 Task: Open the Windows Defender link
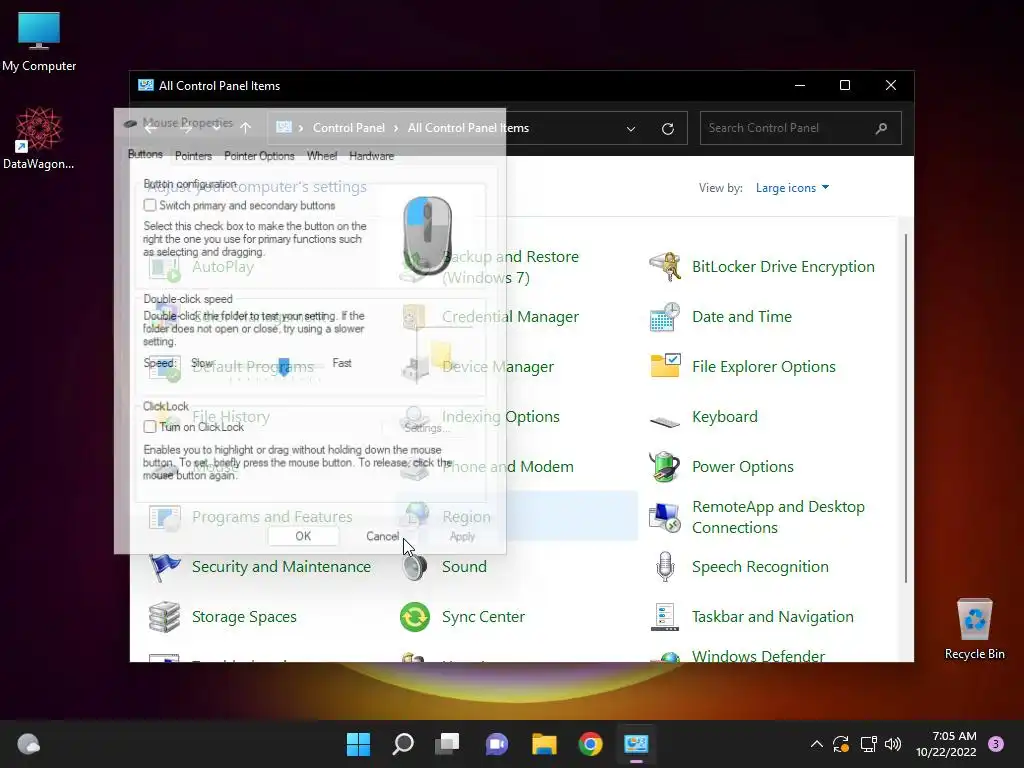click(x=758, y=656)
